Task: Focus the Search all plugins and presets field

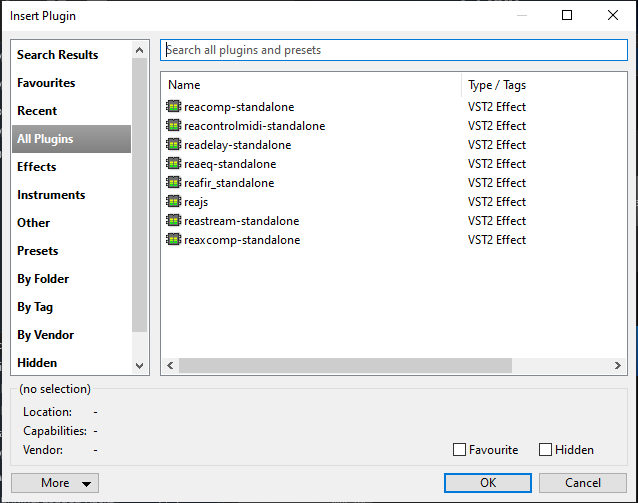Action: pyautogui.click(x=394, y=50)
